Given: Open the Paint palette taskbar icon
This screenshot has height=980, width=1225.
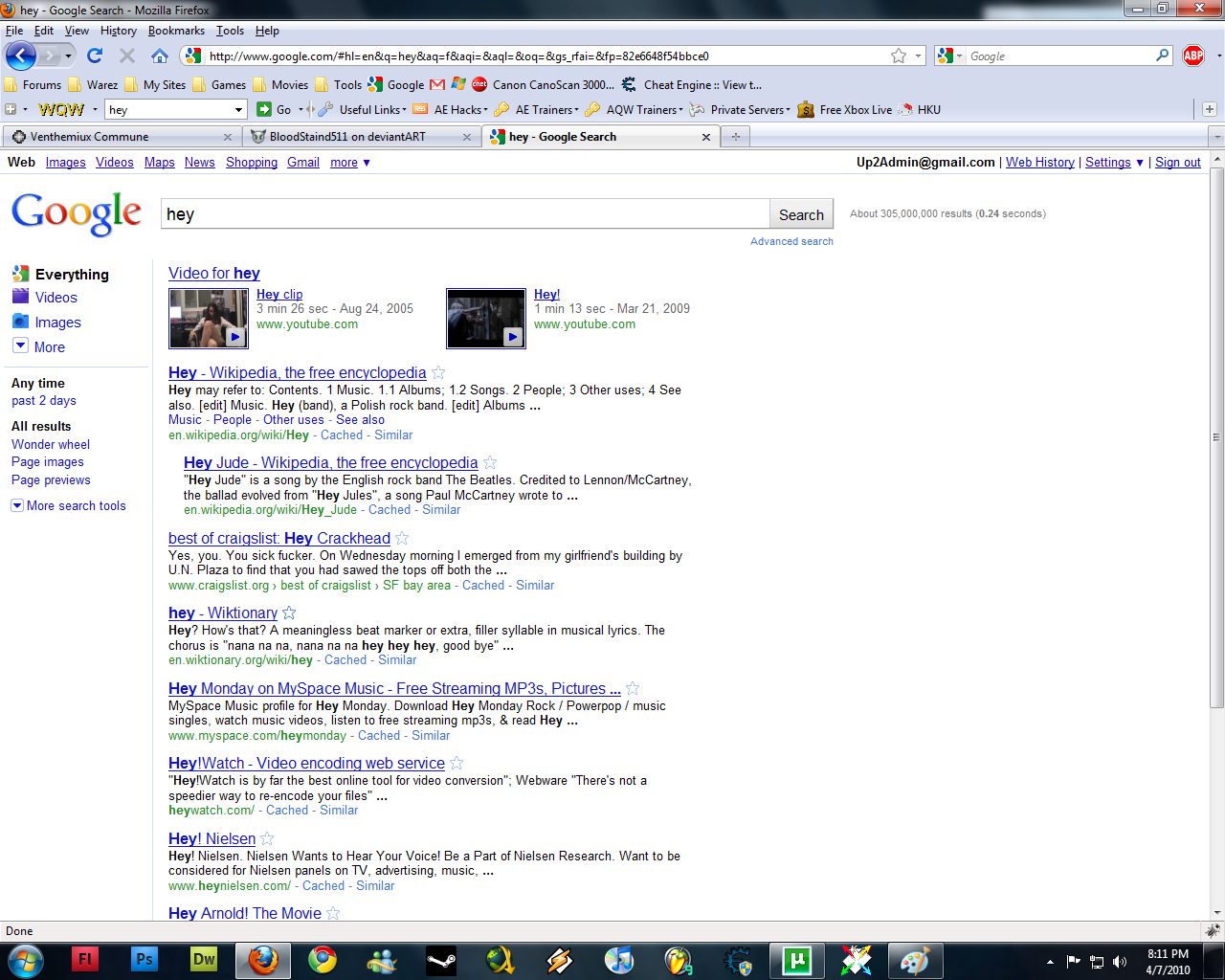Looking at the screenshot, I should point(915,960).
